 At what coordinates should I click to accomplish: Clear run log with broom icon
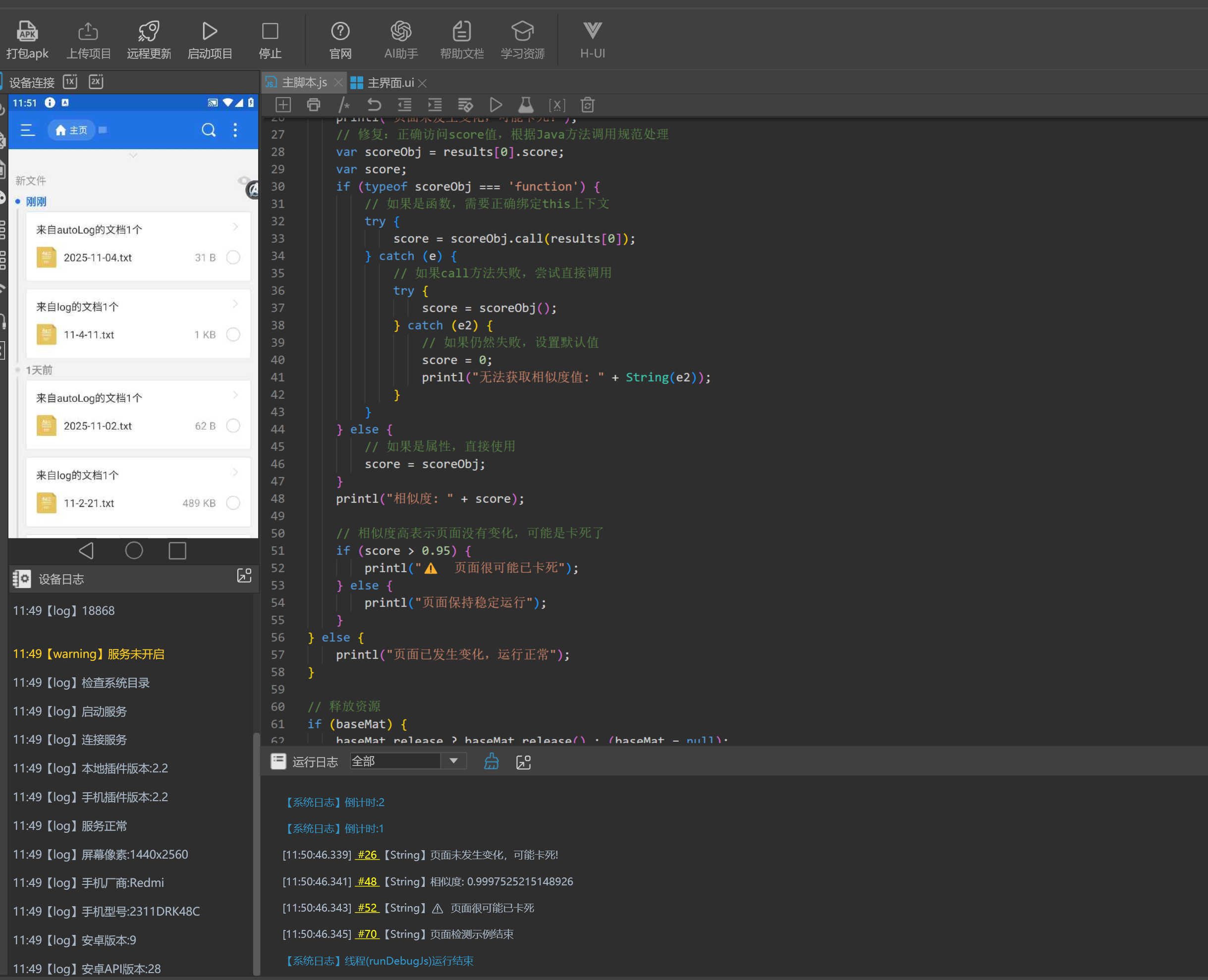coord(491,762)
